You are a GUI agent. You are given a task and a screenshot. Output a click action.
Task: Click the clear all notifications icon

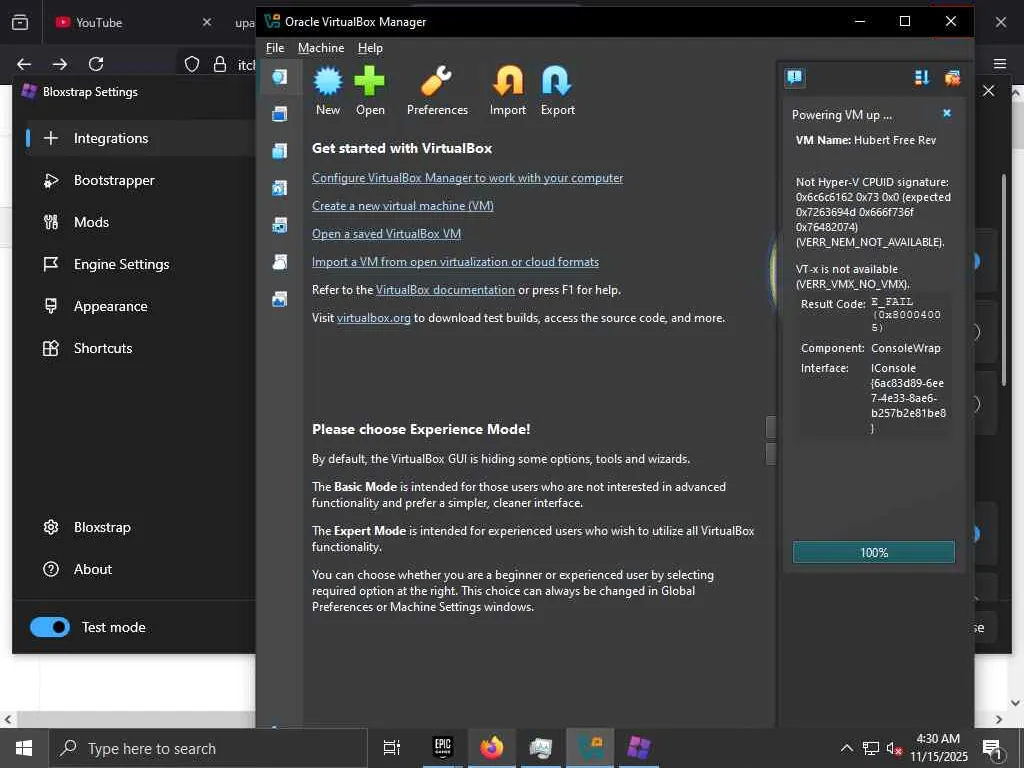pyautogui.click(x=952, y=78)
